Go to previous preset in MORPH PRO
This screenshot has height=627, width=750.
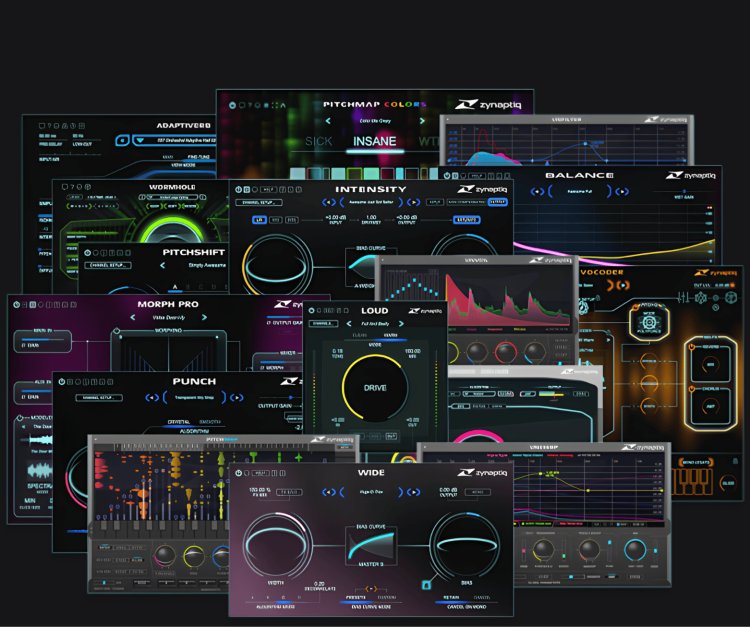click(x=133, y=318)
